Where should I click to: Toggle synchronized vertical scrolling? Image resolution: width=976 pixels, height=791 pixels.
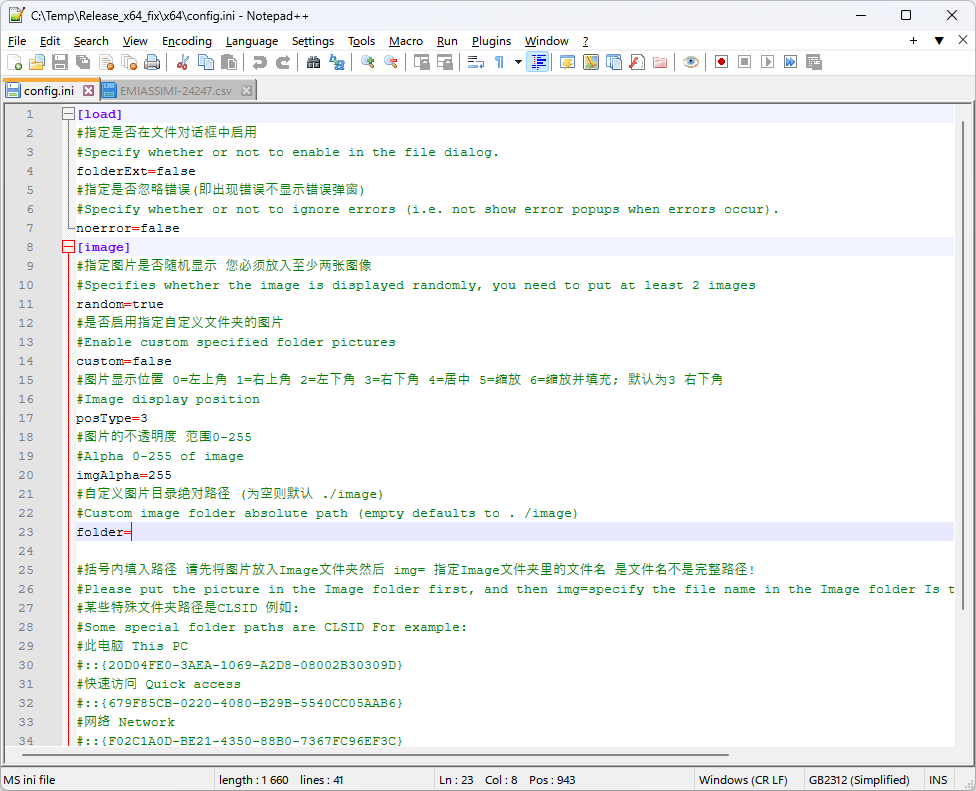421,62
